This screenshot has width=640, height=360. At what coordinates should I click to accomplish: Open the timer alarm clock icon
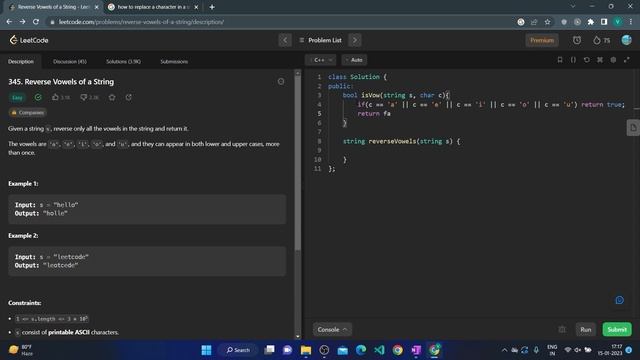point(577,40)
